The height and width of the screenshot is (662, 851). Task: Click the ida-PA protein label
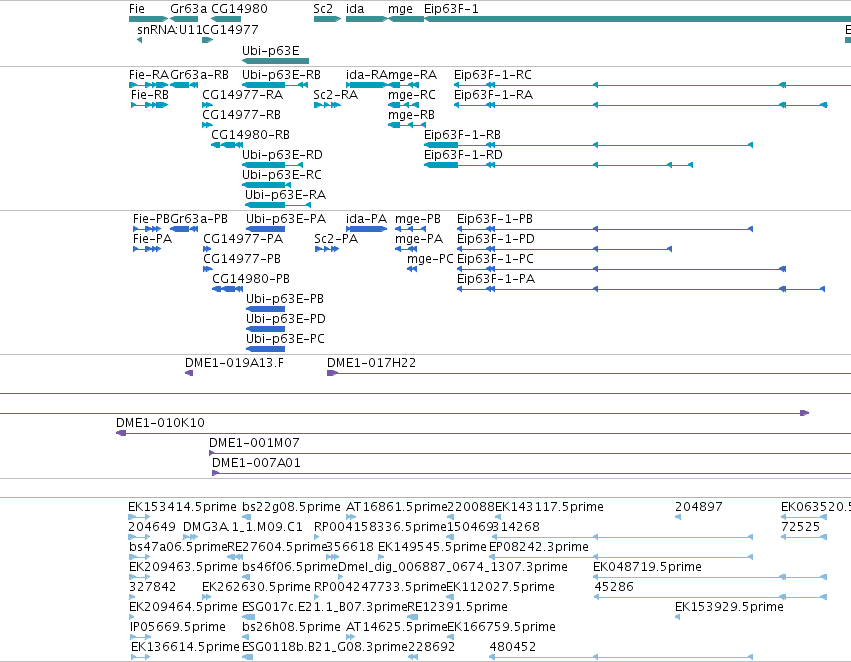coord(366,219)
